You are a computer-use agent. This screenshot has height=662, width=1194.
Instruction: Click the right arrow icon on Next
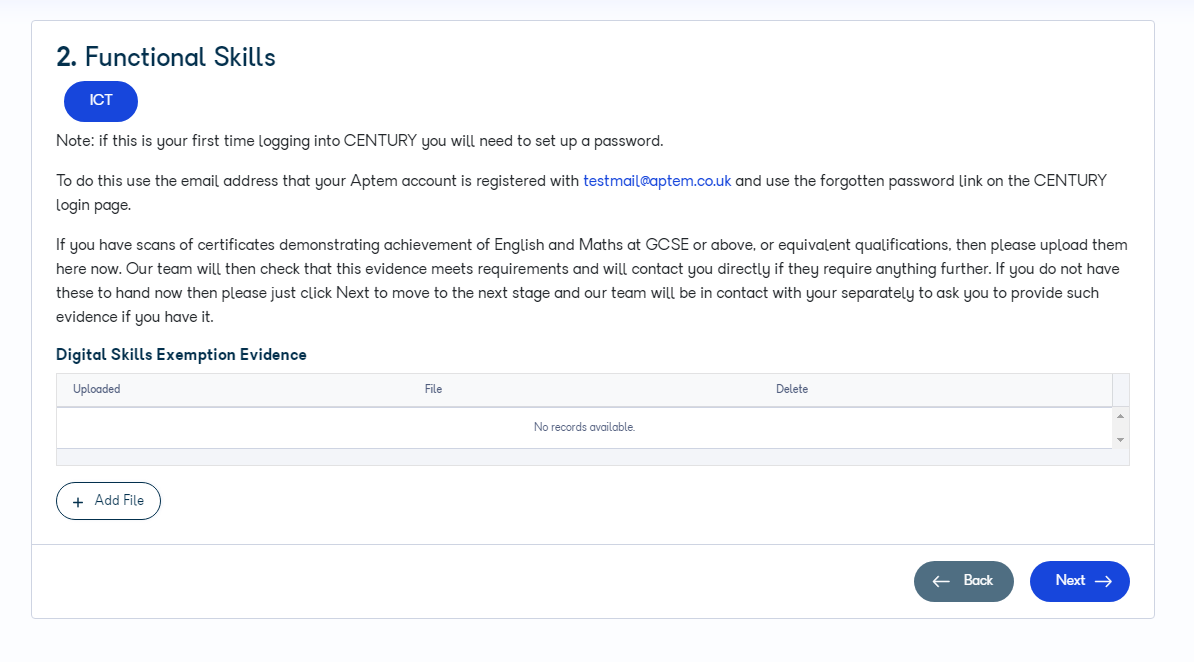(1103, 581)
